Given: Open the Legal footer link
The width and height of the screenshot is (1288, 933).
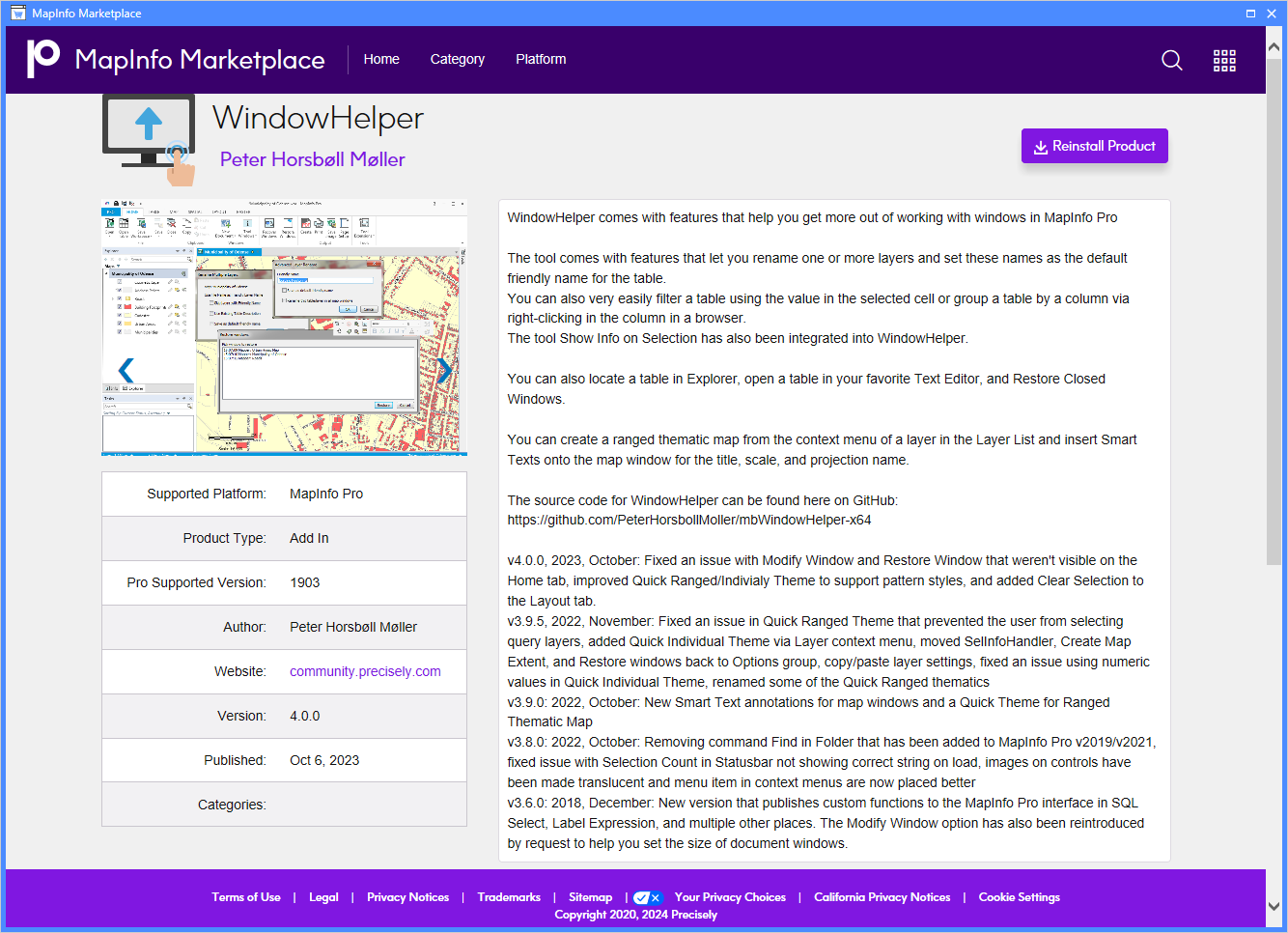Looking at the screenshot, I should click(x=323, y=897).
